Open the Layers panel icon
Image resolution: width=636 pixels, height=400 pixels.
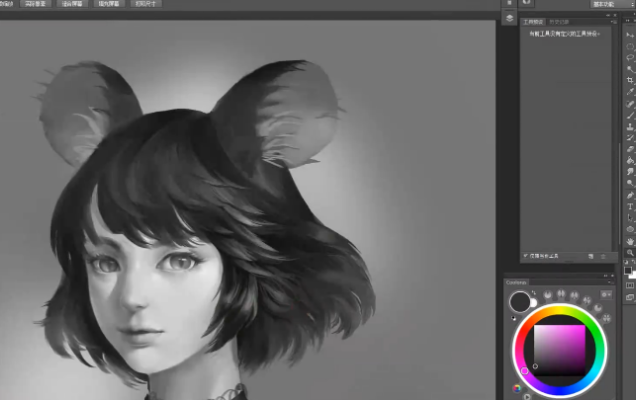click(x=509, y=18)
